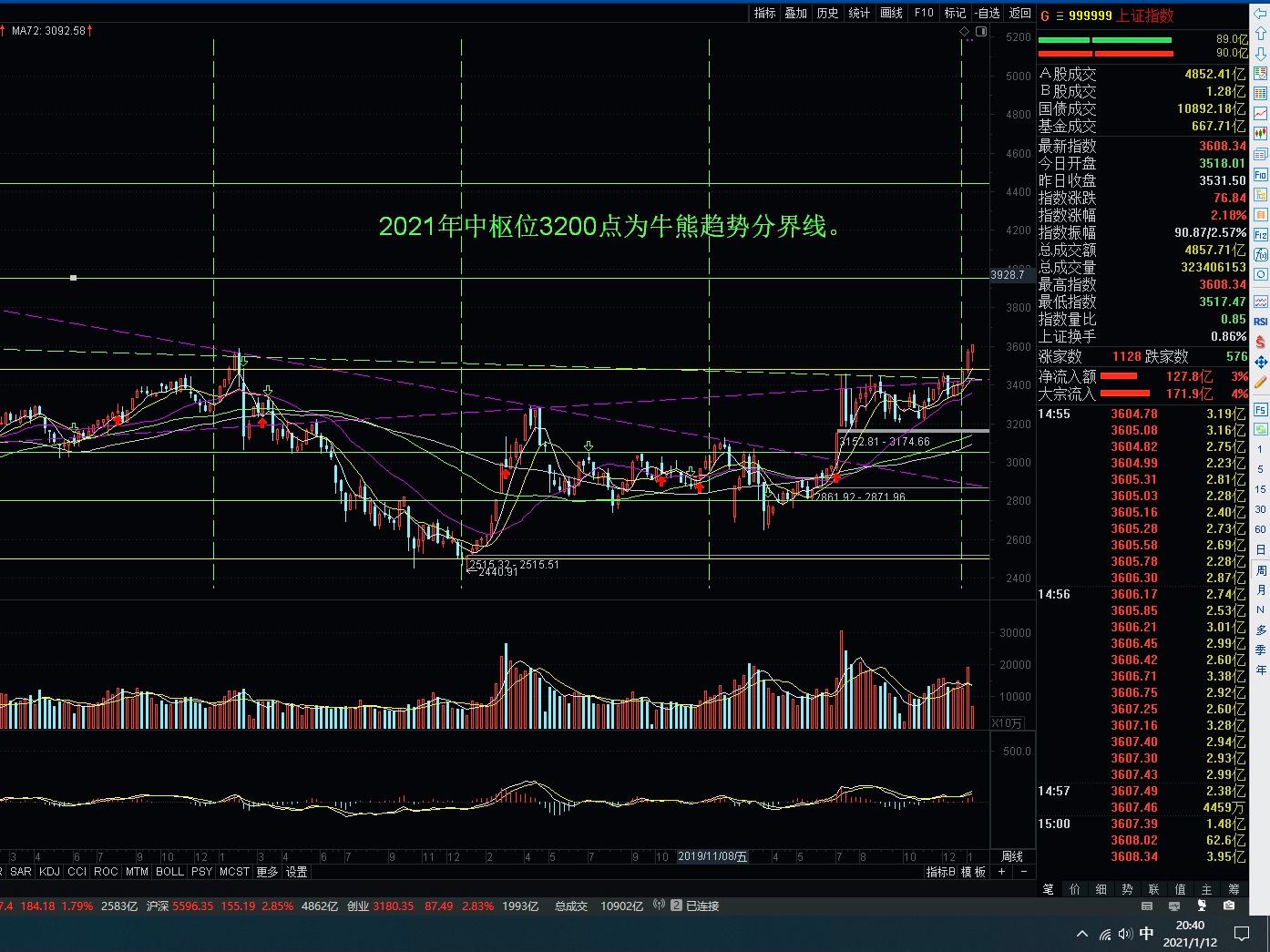Viewport: 1270px width, 952px height.
Task: Switch to 筹 chip distribution tab
Action: click(1234, 889)
